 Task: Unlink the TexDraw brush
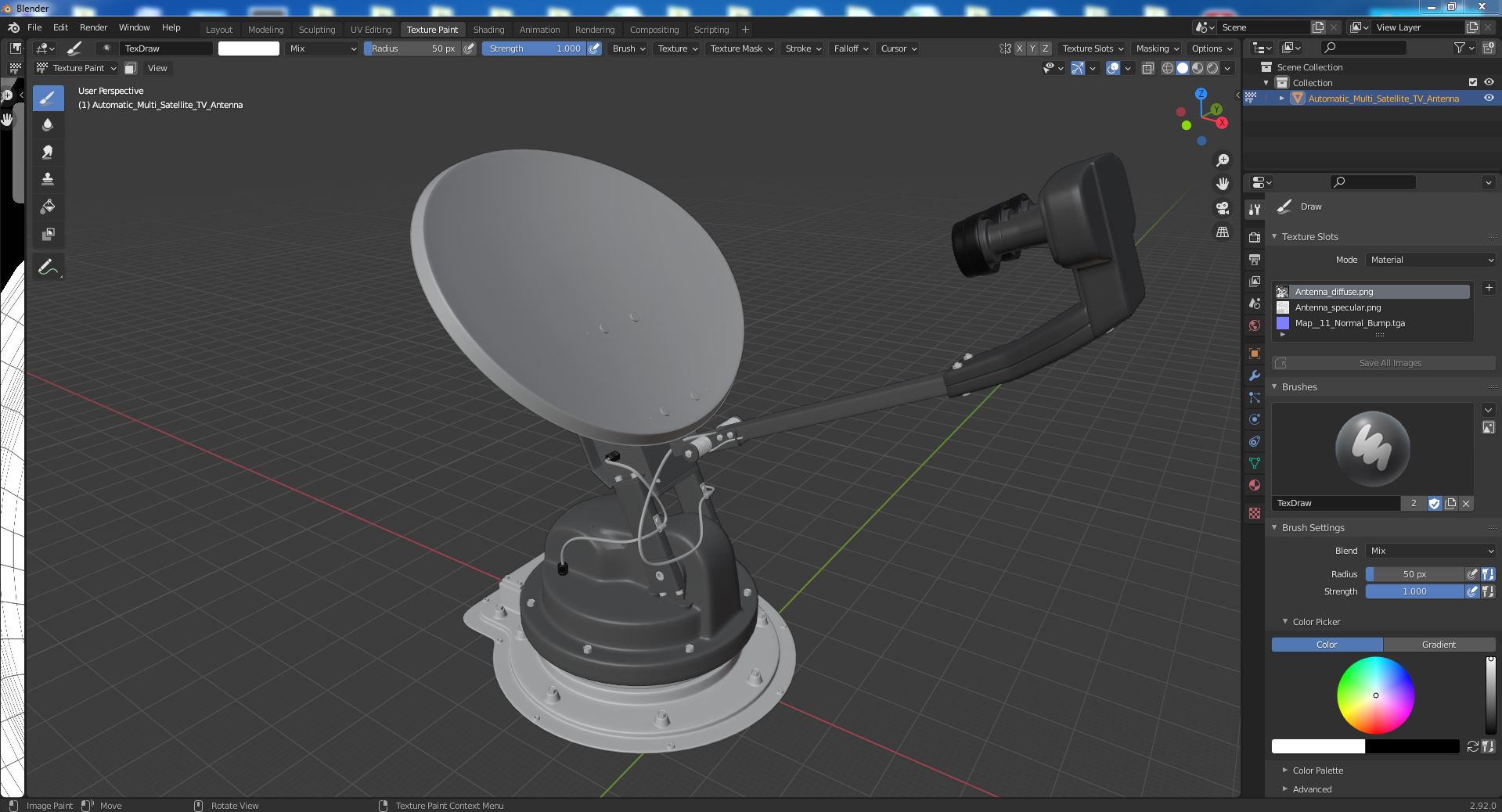click(1466, 503)
